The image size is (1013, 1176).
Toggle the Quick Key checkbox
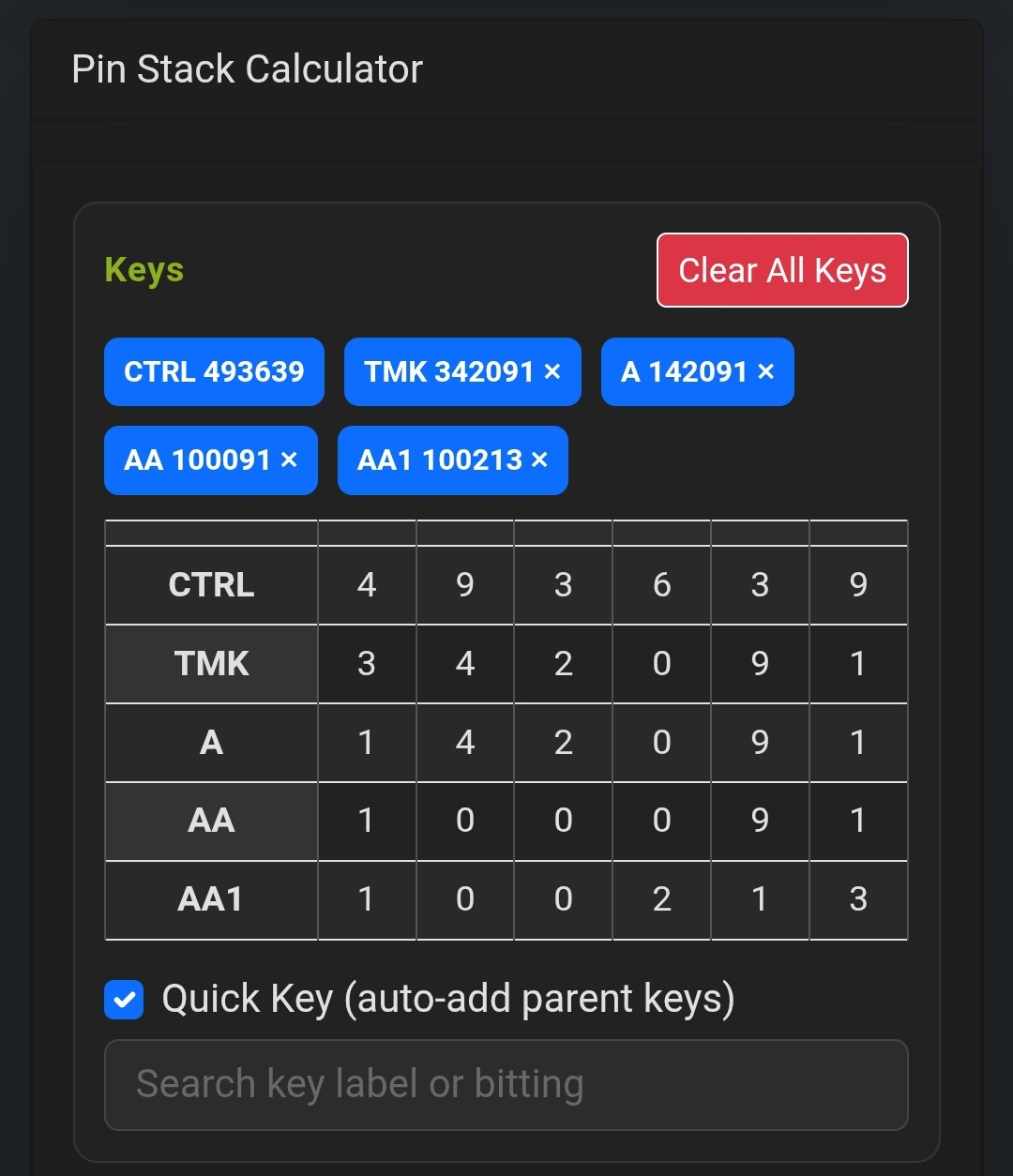[124, 1000]
